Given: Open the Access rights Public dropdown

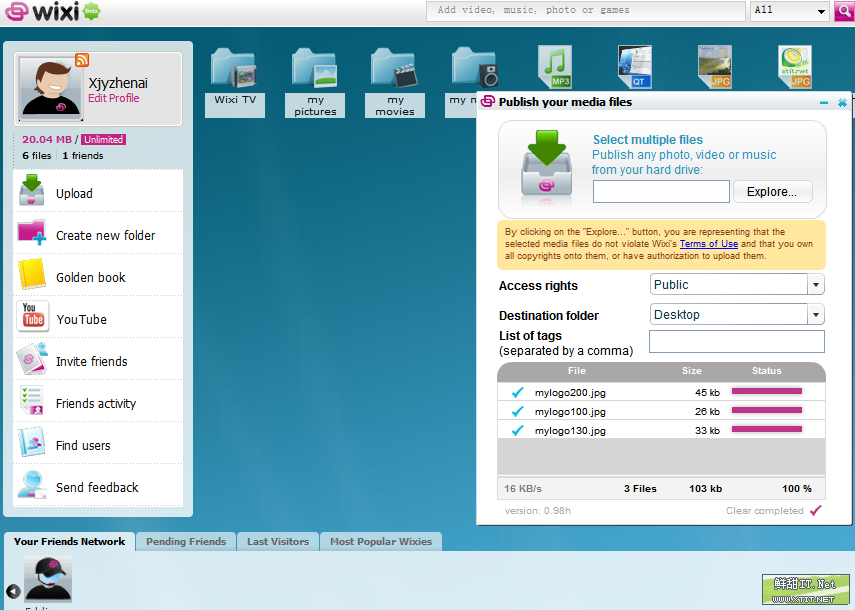Looking at the screenshot, I should [737, 285].
